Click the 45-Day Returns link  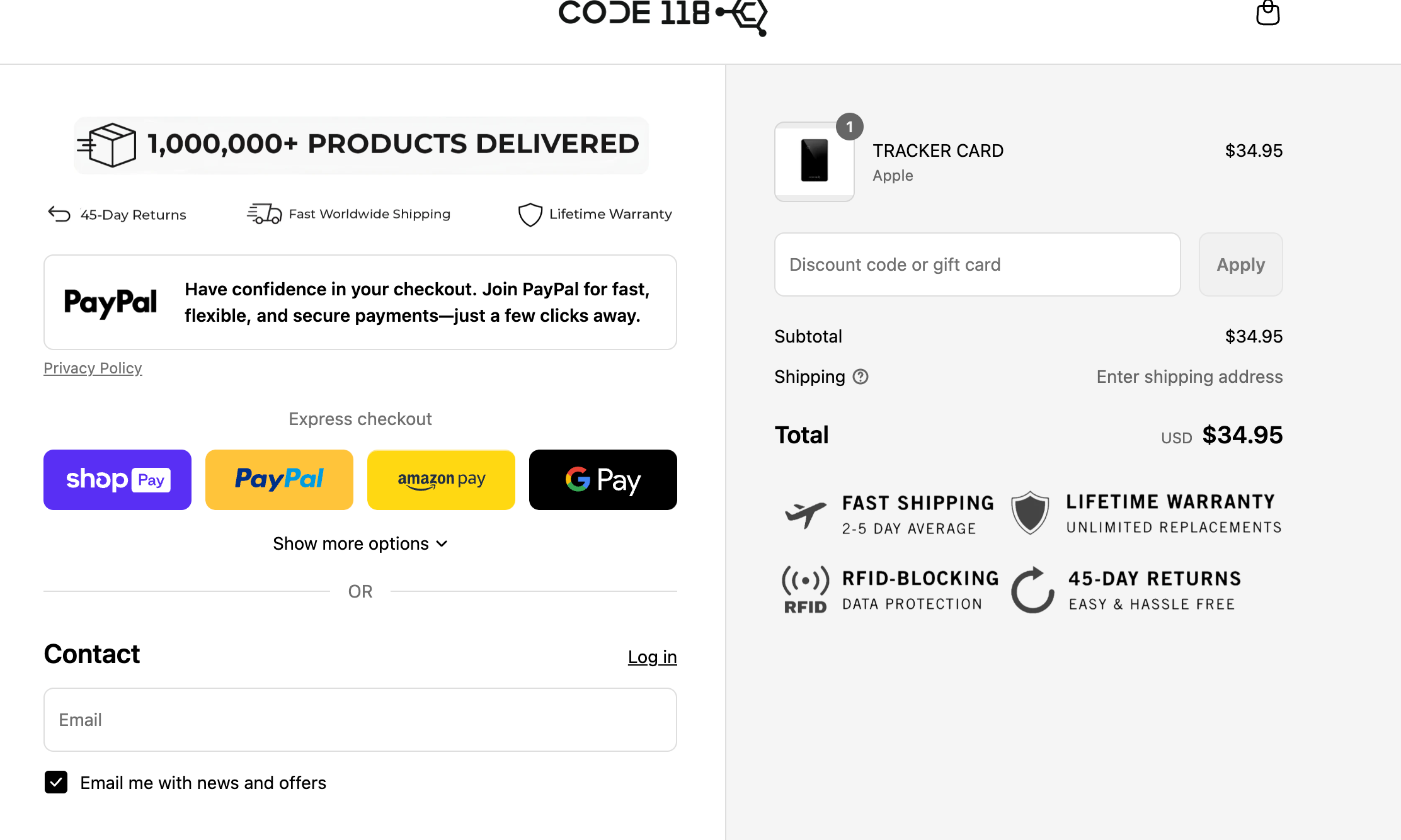click(117, 214)
